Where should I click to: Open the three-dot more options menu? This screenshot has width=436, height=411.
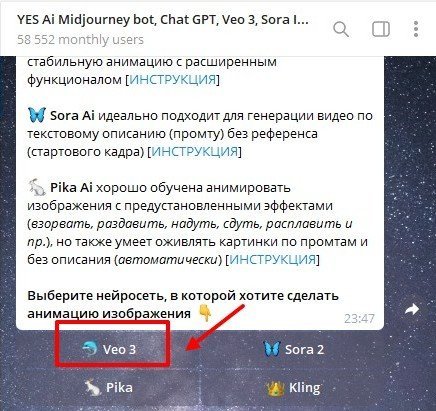pos(416,29)
